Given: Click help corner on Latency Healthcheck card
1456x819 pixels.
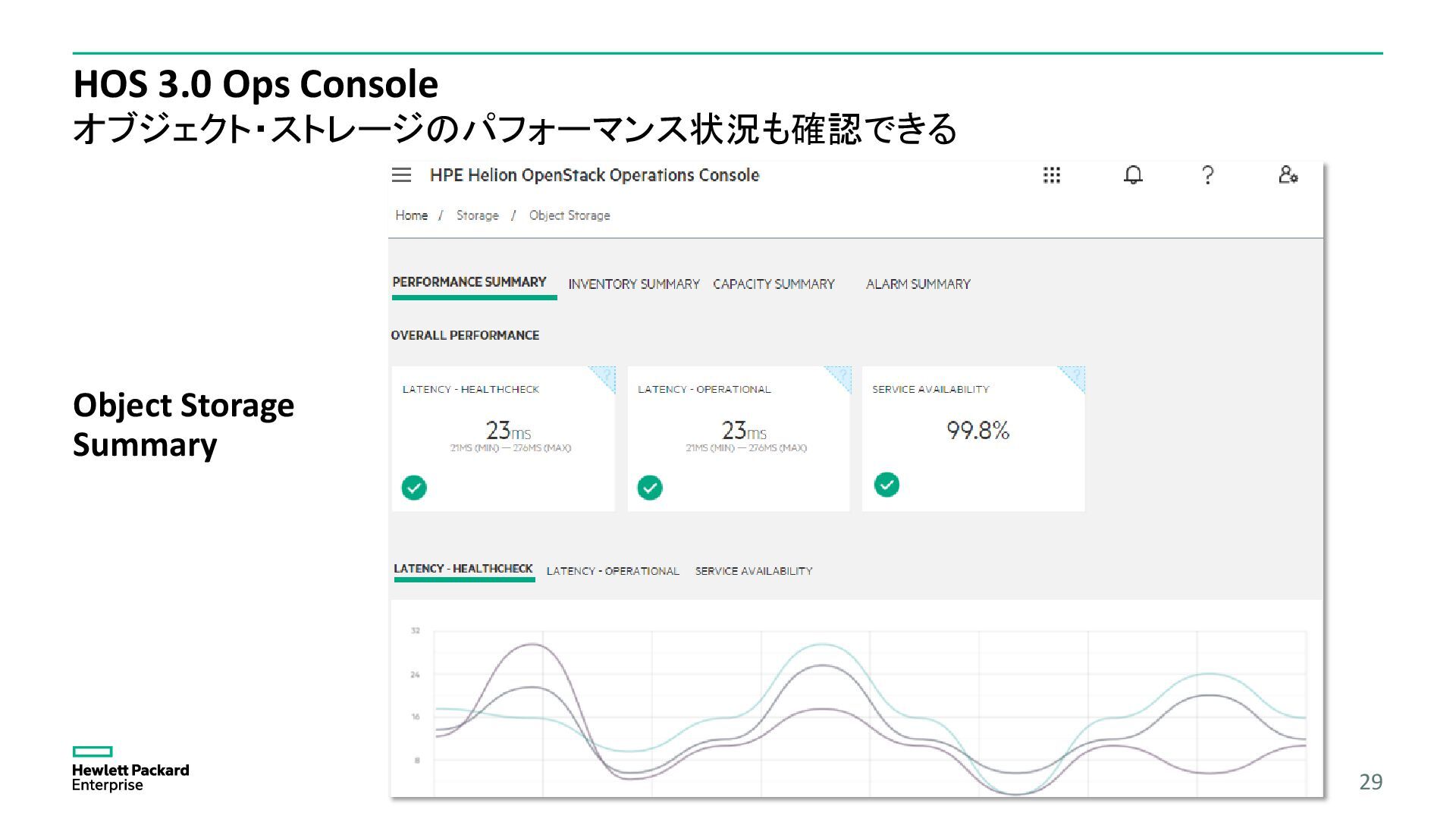Looking at the screenshot, I should (x=605, y=377).
